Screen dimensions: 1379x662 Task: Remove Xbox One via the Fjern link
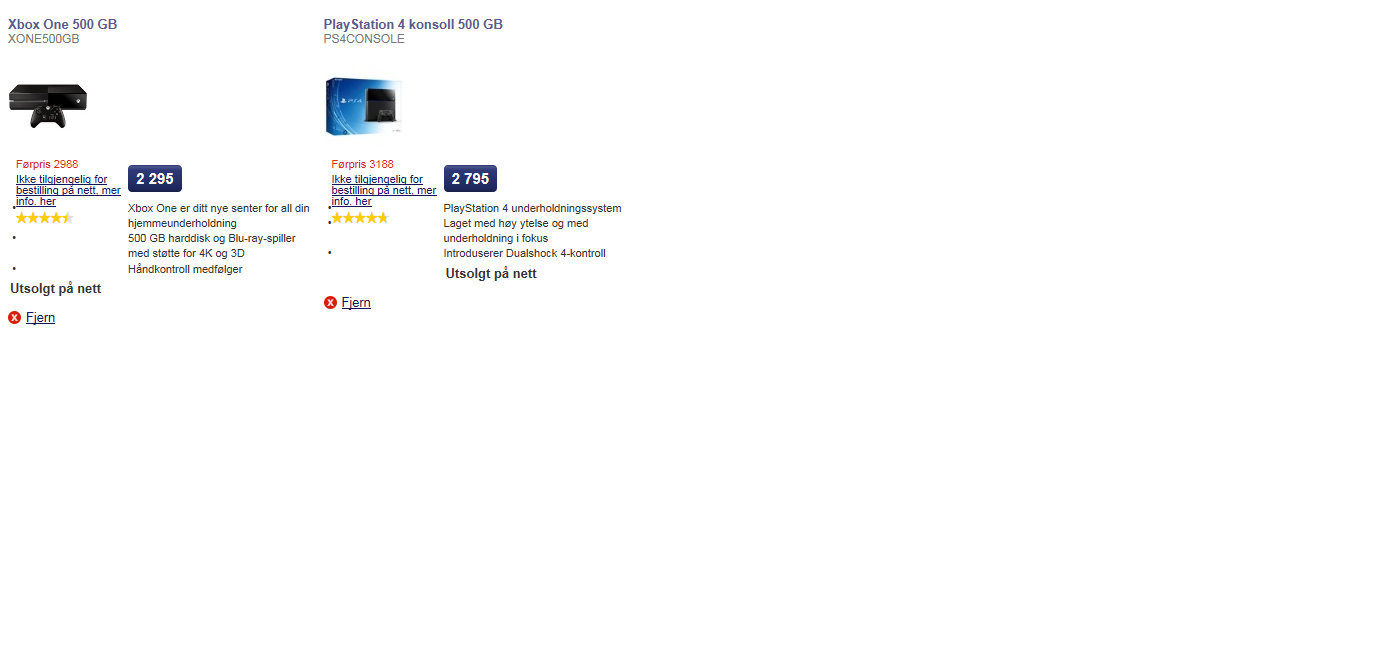click(x=40, y=318)
